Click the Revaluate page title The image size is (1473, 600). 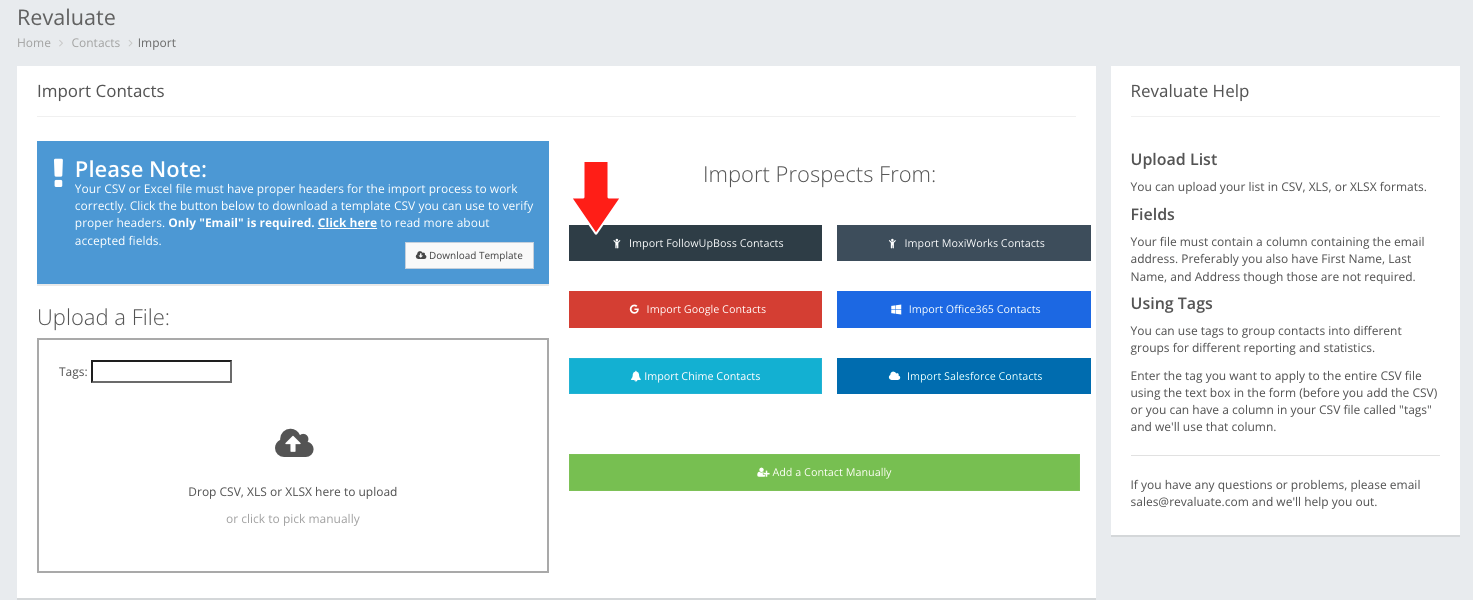66,18
